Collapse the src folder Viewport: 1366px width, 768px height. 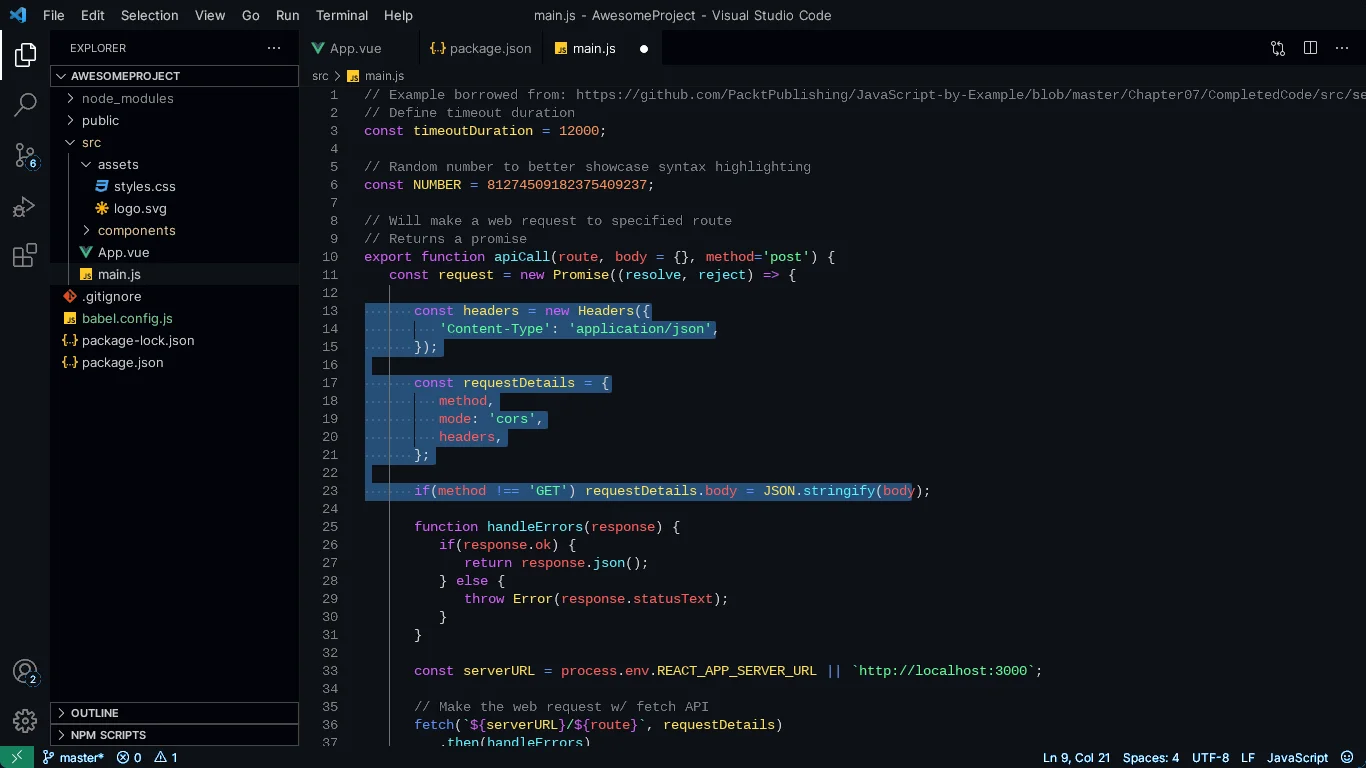(175, 142)
